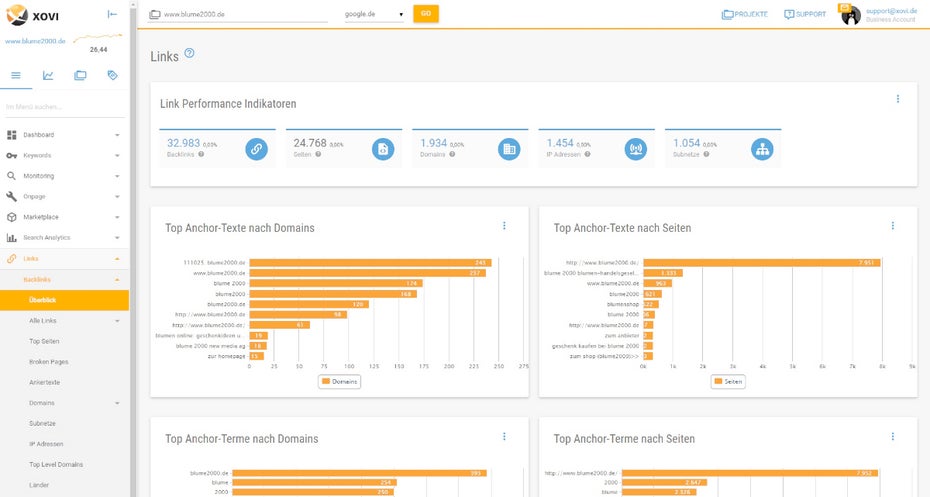This screenshot has width=930, height=497.
Task: Open the hamburger menu tab icon
Action: pyautogui.click(x=16, y=75)
